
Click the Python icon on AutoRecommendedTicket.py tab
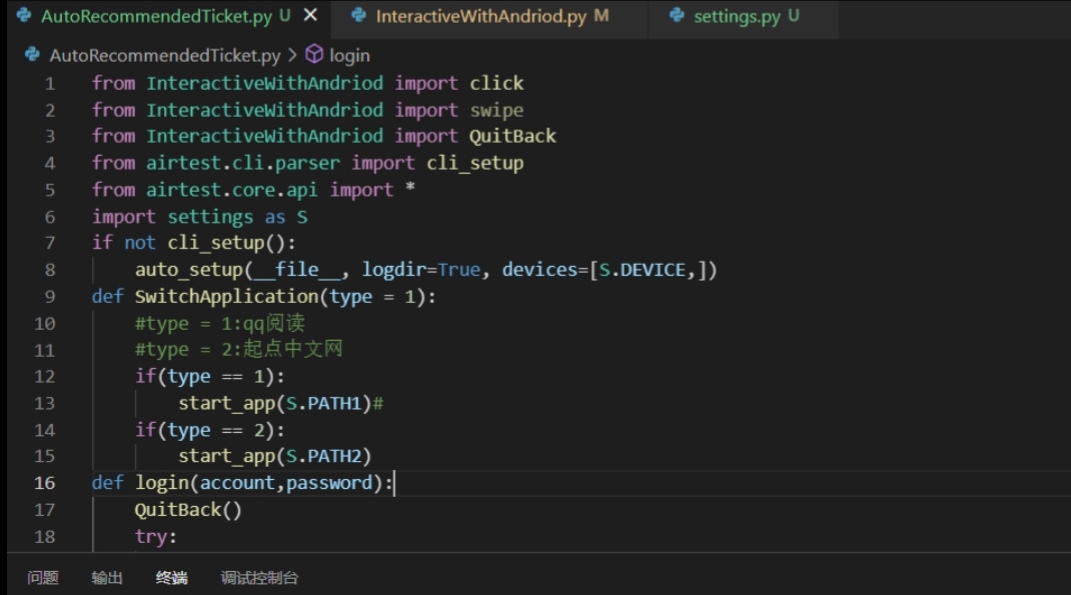pos(24,16)
